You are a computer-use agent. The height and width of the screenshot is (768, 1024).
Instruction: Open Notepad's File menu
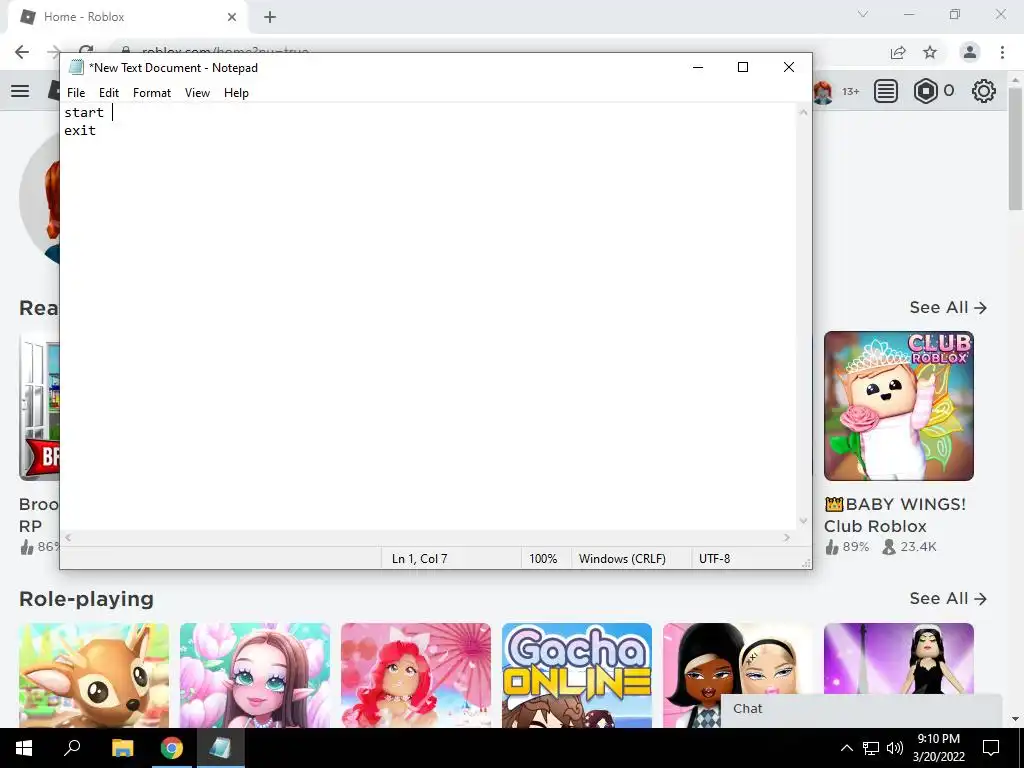(x=76, y=93)
